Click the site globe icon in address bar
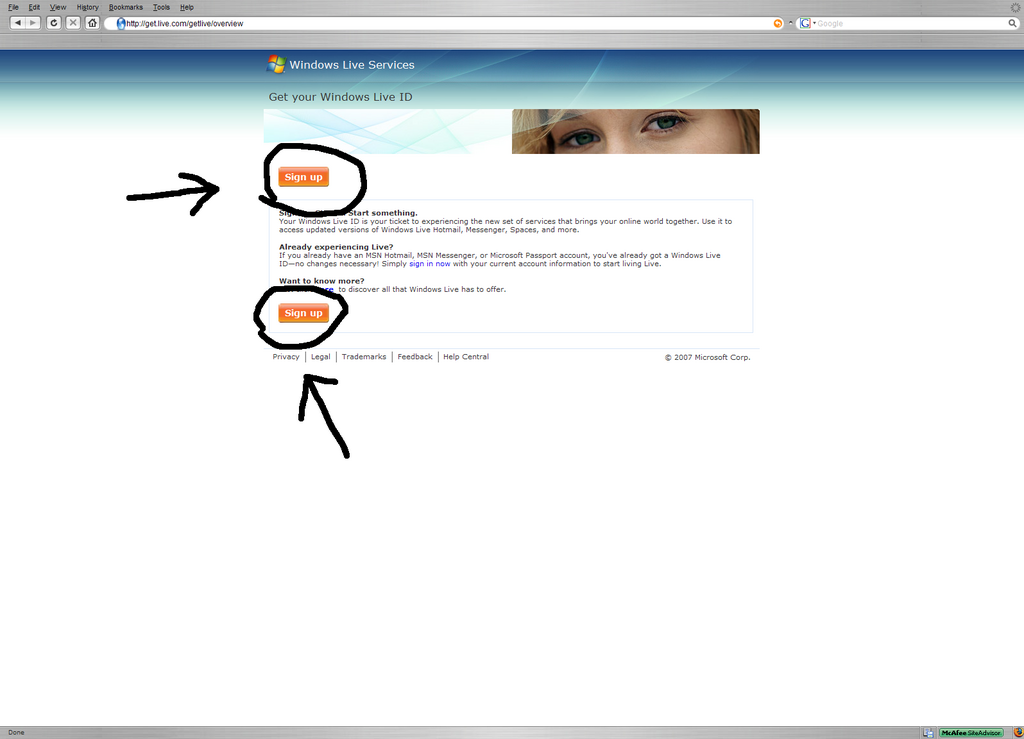Viewport: 1024px width, 739px height. (x=121, y=24)
